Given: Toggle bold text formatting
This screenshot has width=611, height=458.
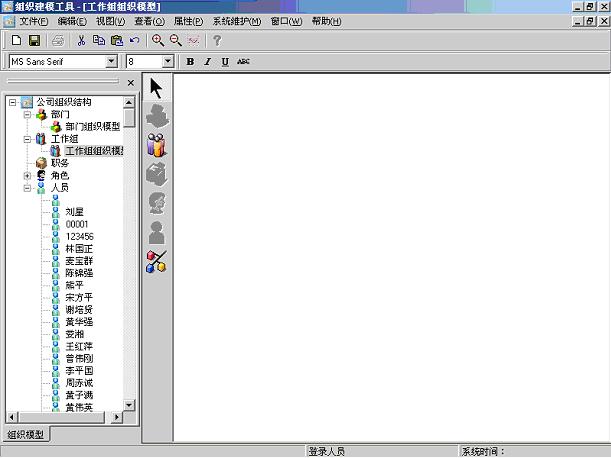Looking at the screenshot, I should (x=190, y=62).
